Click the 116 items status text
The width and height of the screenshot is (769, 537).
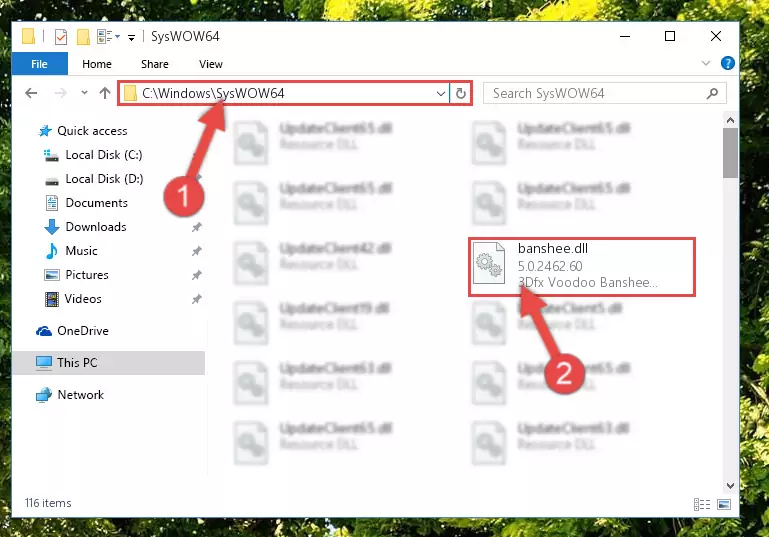tap(48, 503)
